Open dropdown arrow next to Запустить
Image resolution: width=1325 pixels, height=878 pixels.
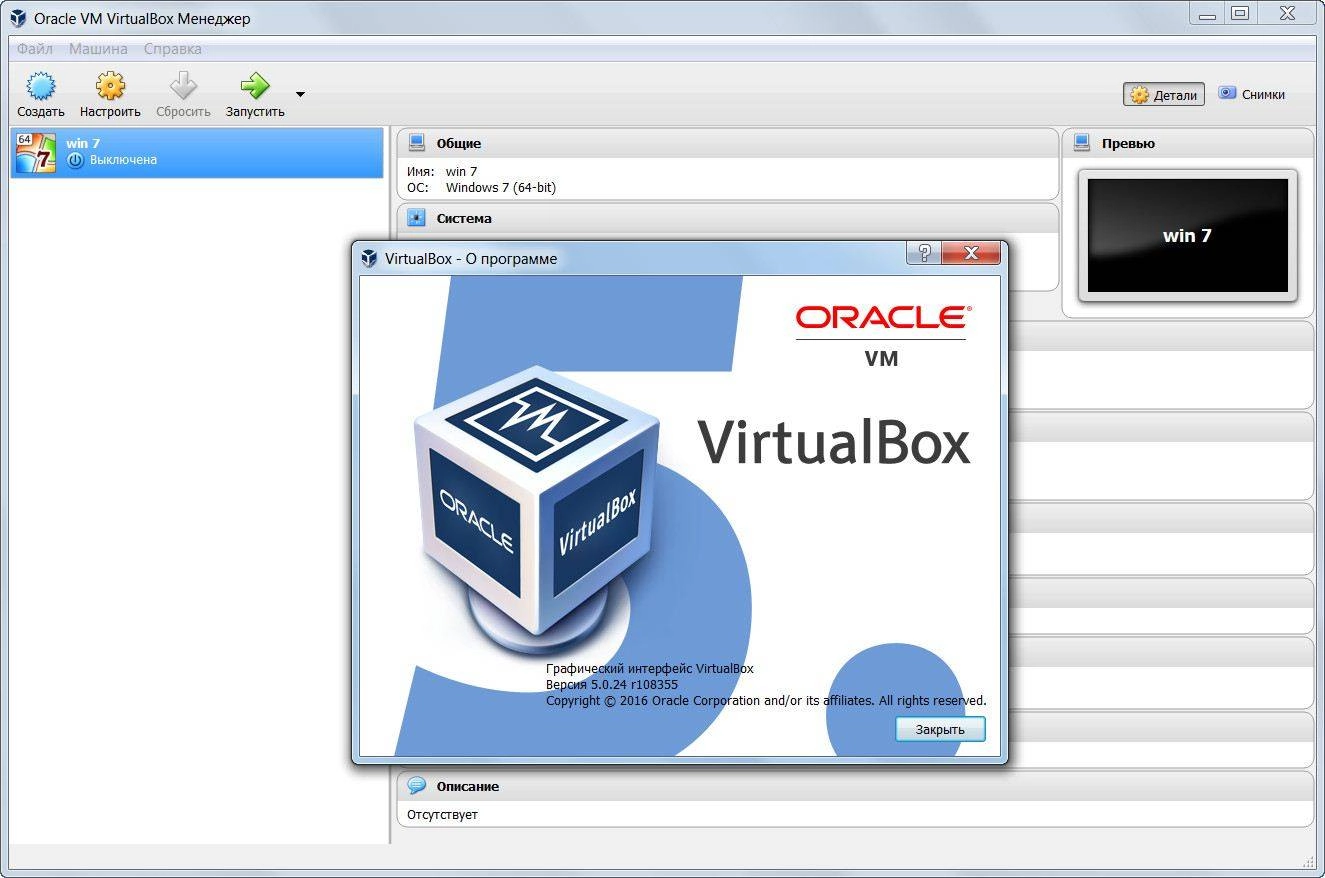point(300,95)
